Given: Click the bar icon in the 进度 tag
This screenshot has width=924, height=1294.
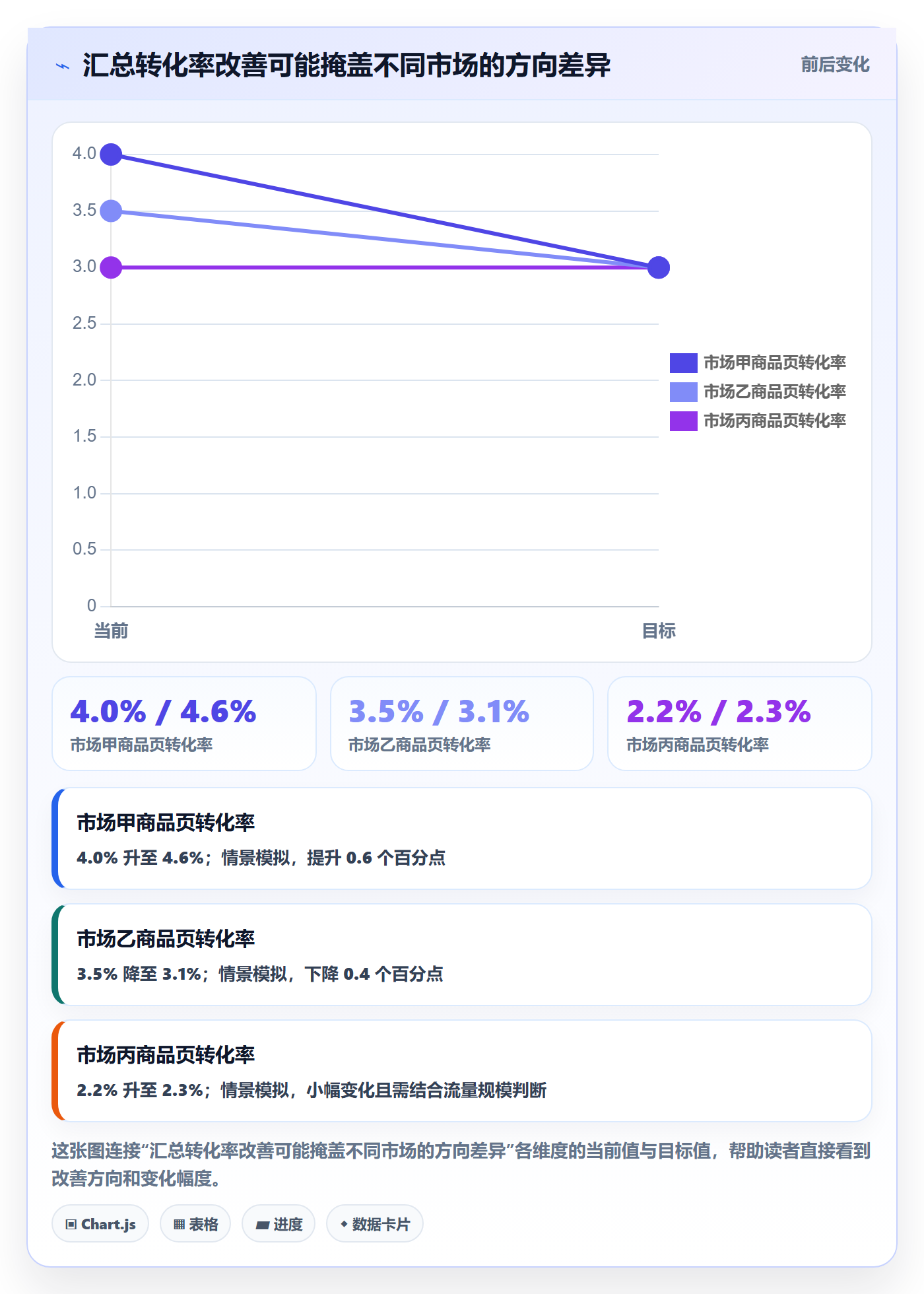Looking at the screenshot, I should (x=262, y=1225).
